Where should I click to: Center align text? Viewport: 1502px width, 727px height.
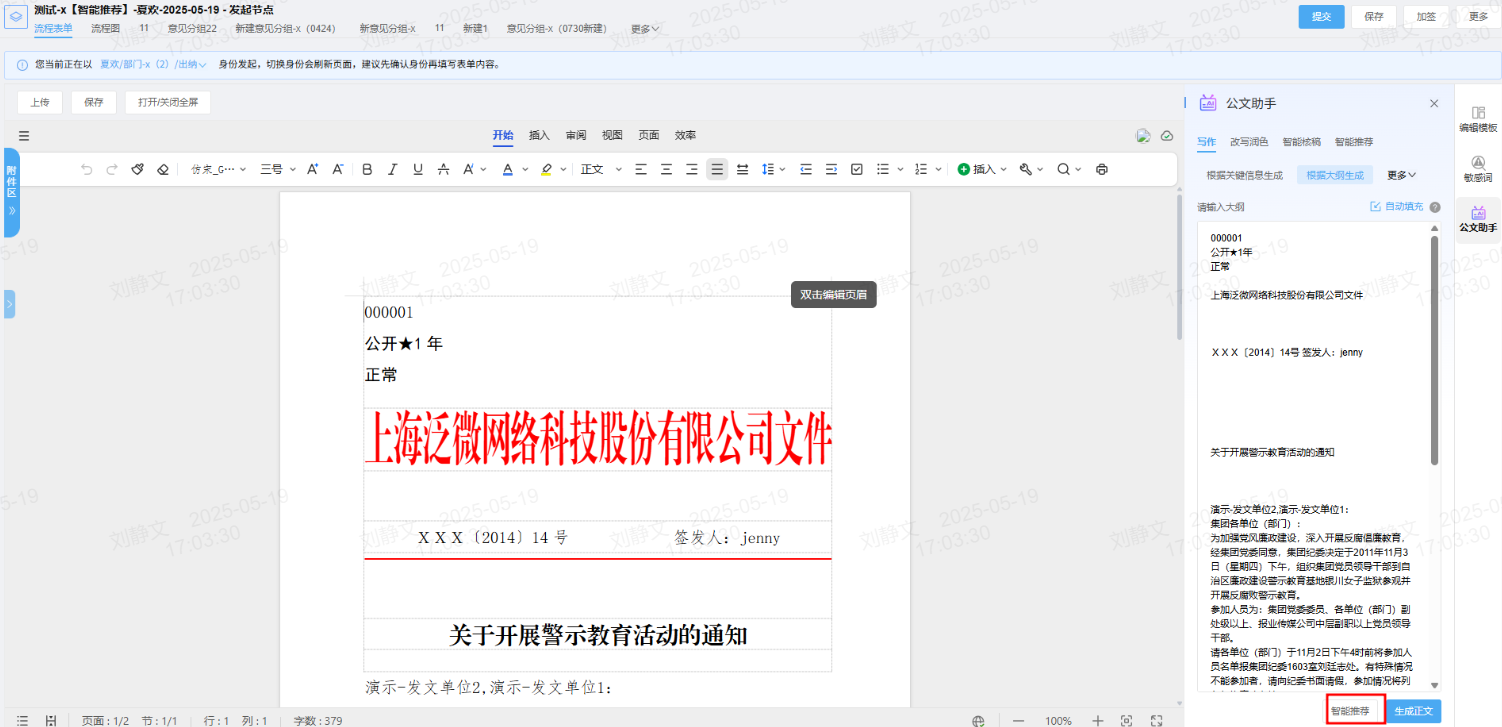pos(666,169)
